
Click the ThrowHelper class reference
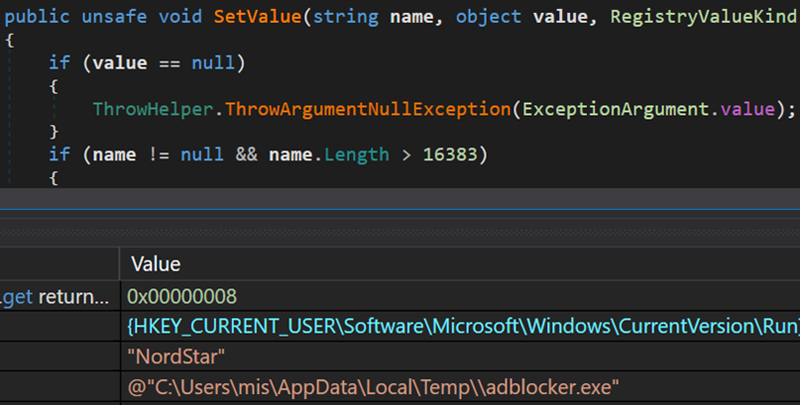(x=155, y=108)
